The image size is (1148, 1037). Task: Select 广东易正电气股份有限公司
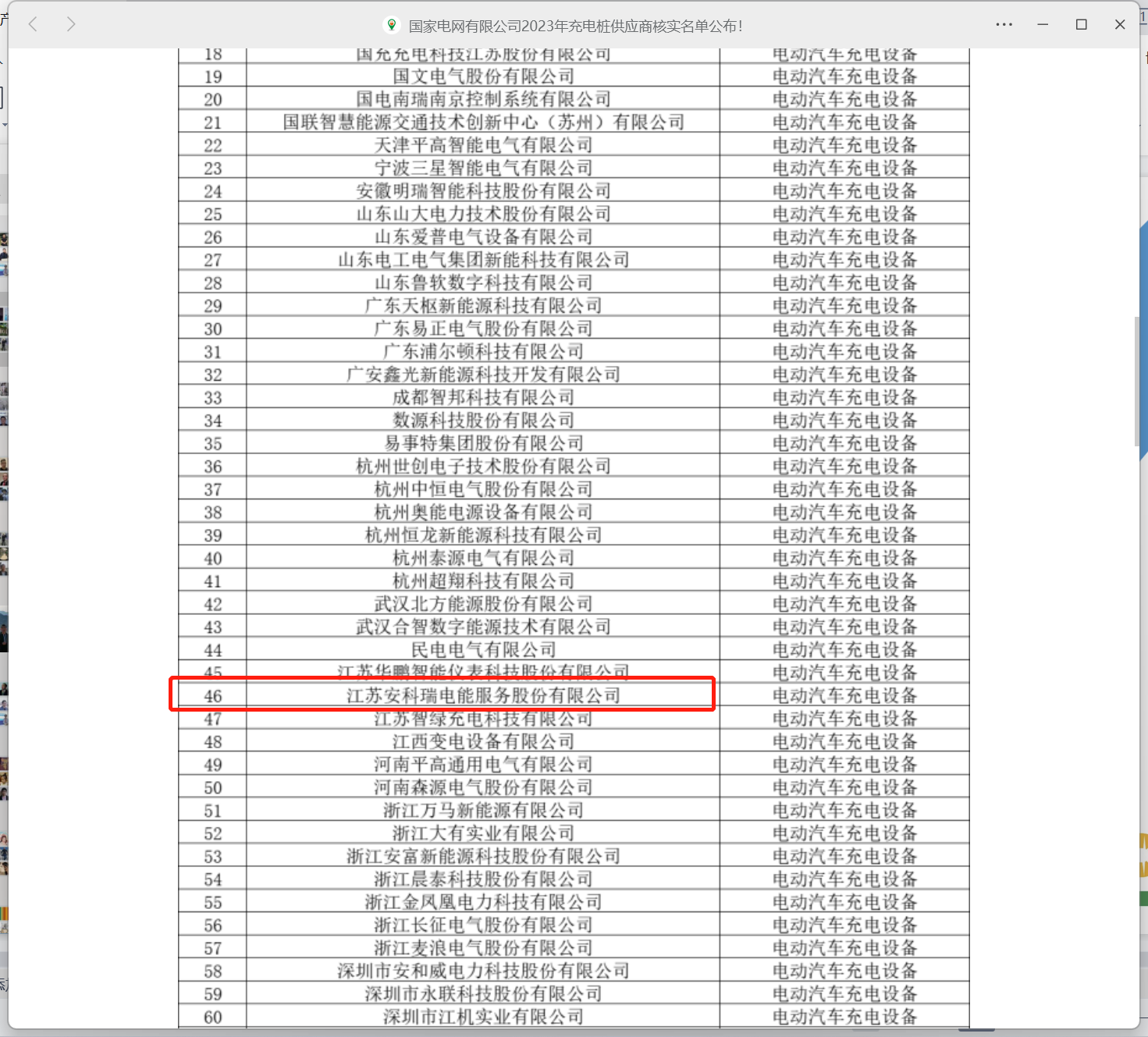(484, 329)
